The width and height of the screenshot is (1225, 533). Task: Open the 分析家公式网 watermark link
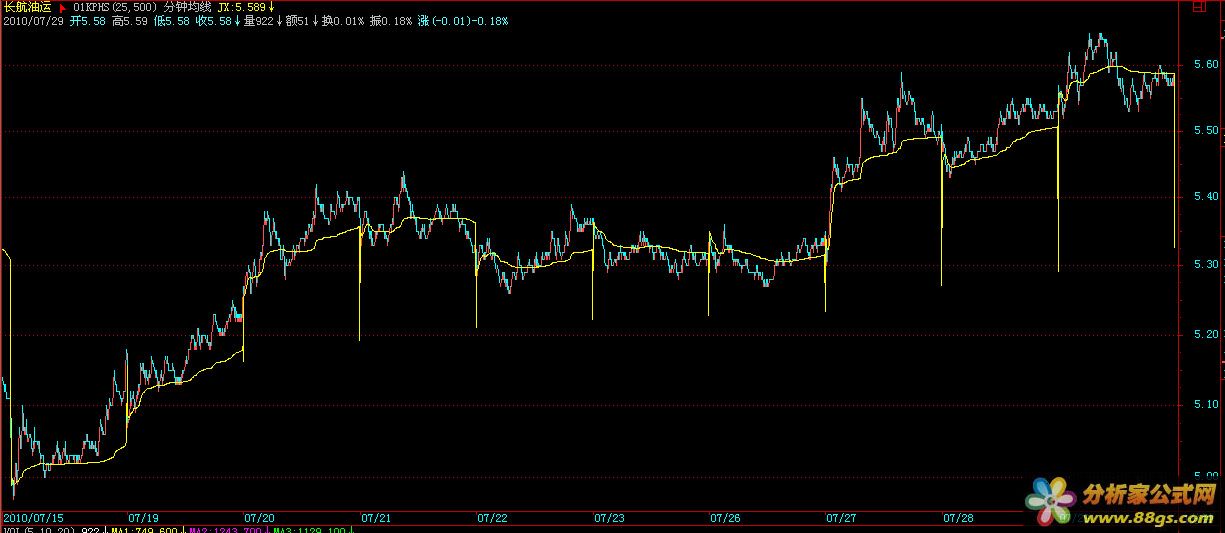1148,493
